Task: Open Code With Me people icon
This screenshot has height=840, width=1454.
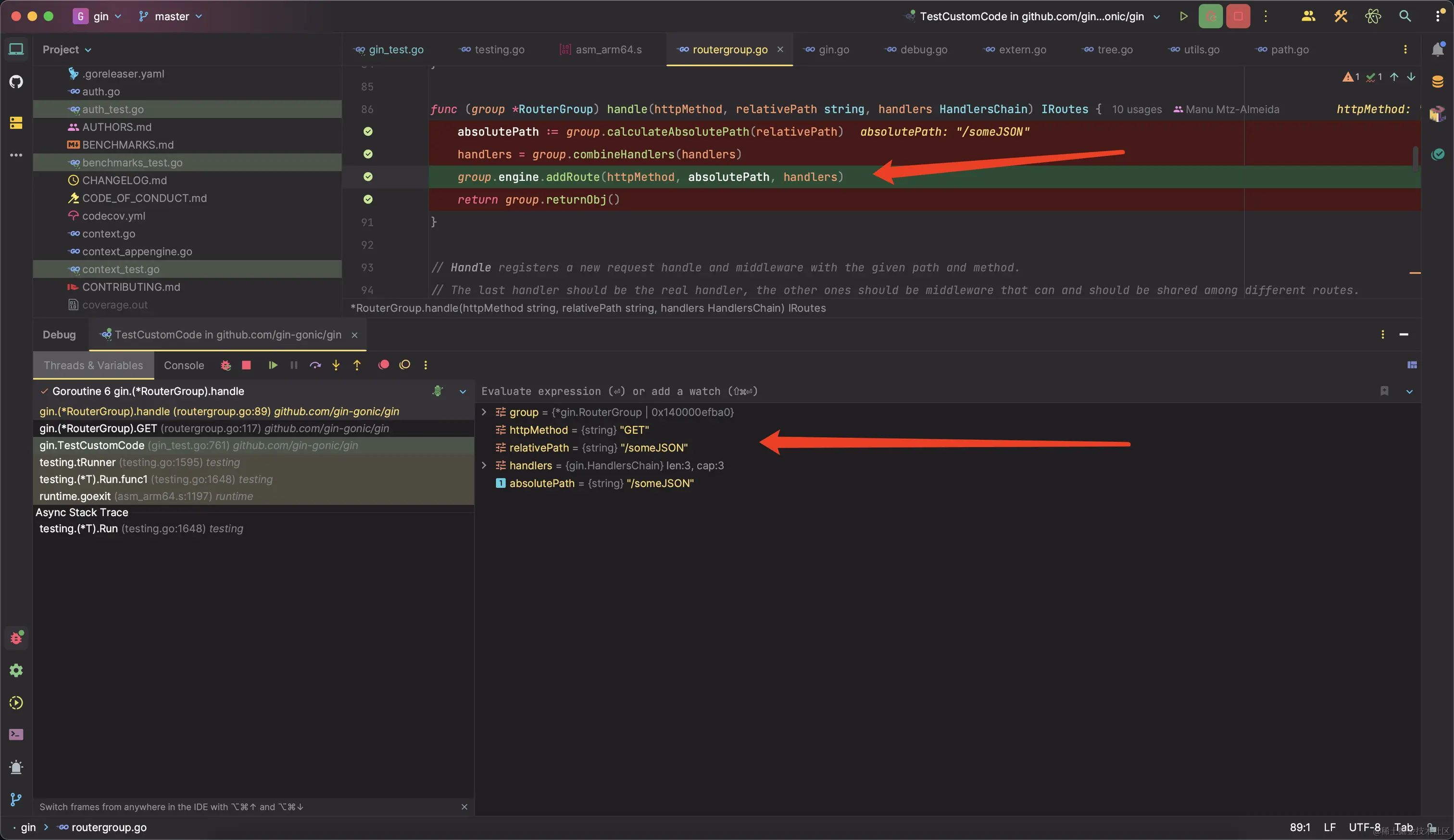Action: (x=1308, y=16)
